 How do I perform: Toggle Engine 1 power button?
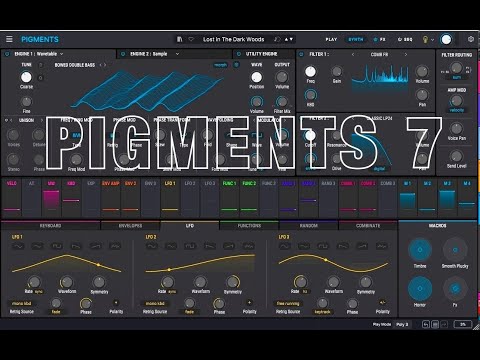click(x=7, y=54)
